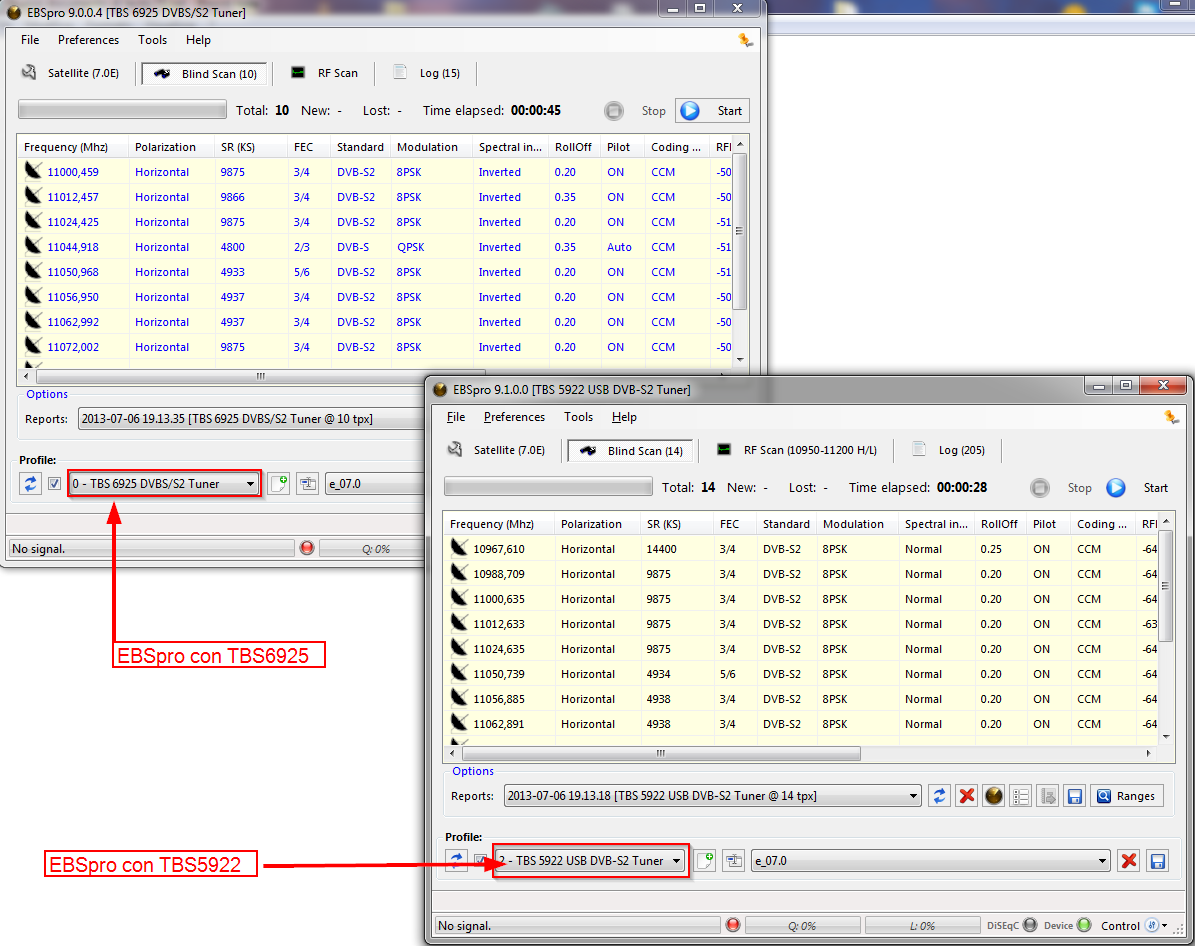Viewport: 1195px width, 946px height.
Task: Click the list view icon beside Reports
Action: click(x=1020, y=796)
